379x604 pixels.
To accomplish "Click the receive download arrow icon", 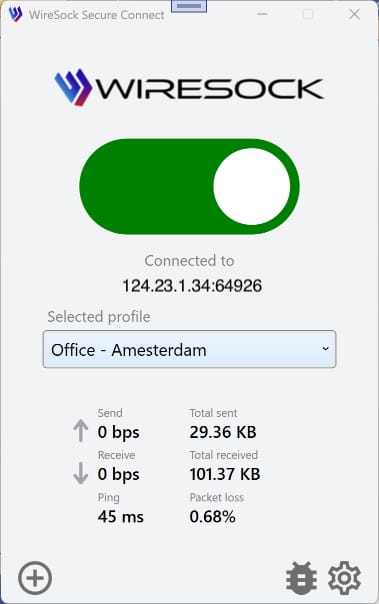I will coord(80,473).
